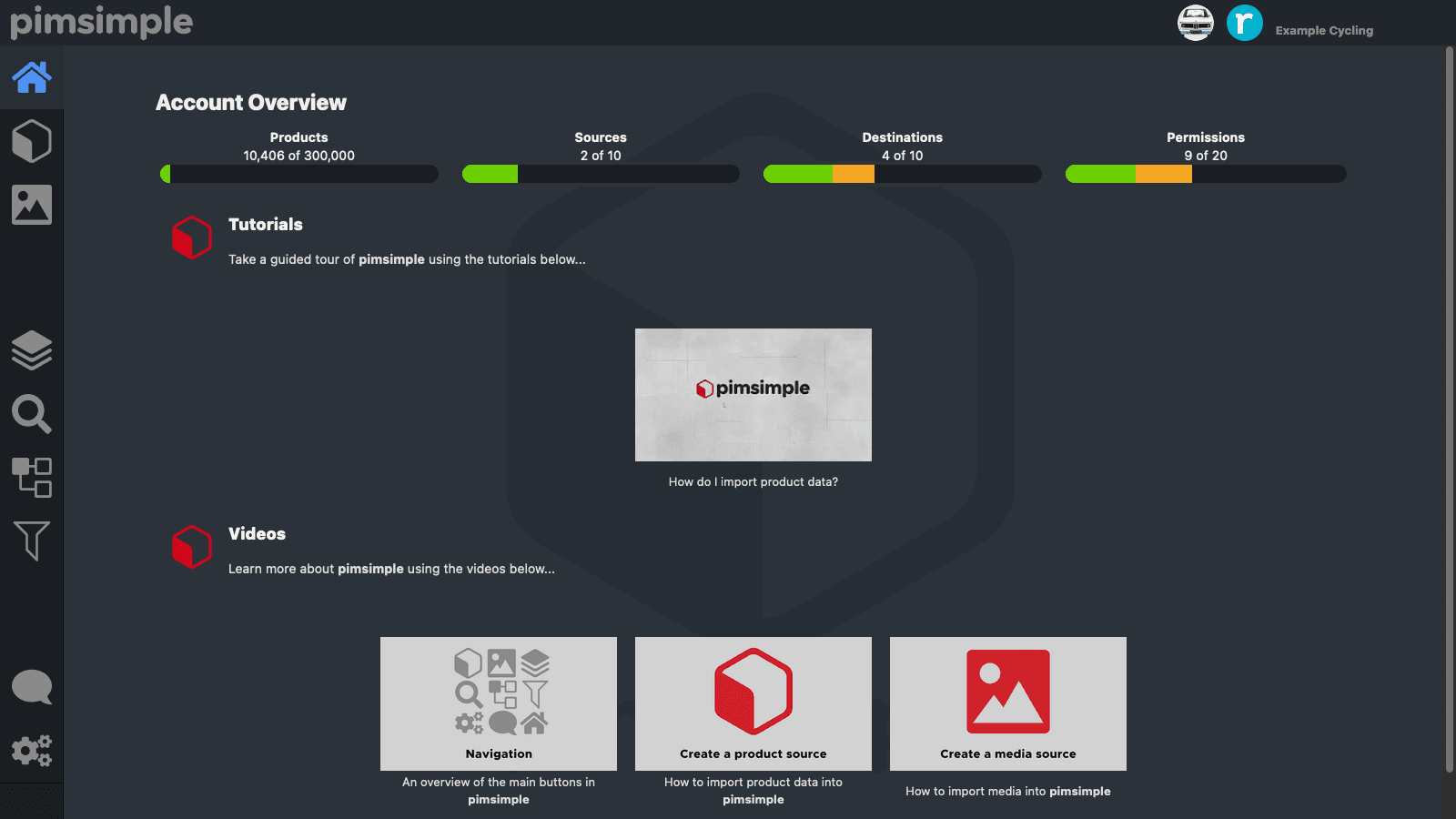This screenshot has height=819, width=1456.
Task: Click the Destinations usage progress bar
Action: (902, 174)
